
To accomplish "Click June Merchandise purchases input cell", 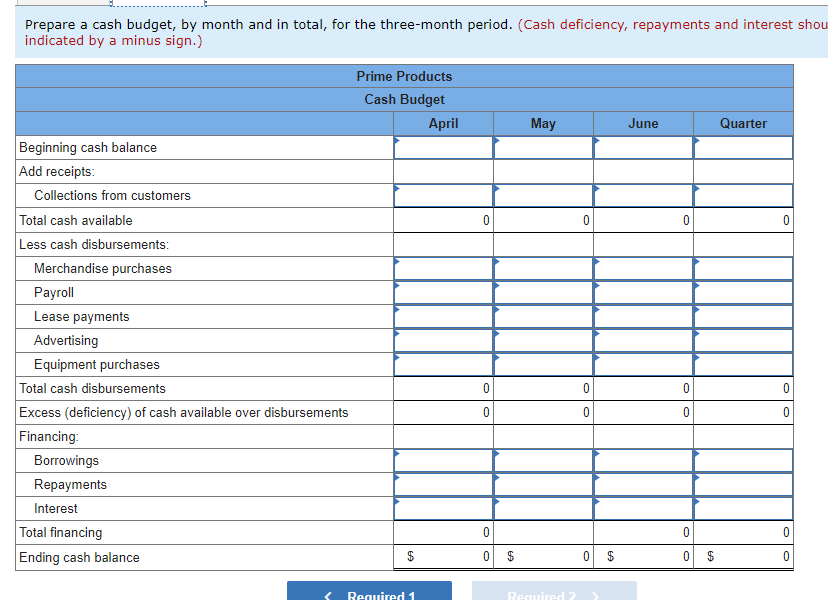I will [643, 268].
